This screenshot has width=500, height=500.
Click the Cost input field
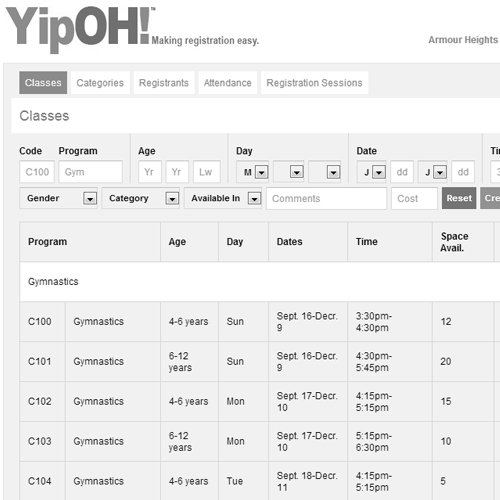[x=414, y=198]
